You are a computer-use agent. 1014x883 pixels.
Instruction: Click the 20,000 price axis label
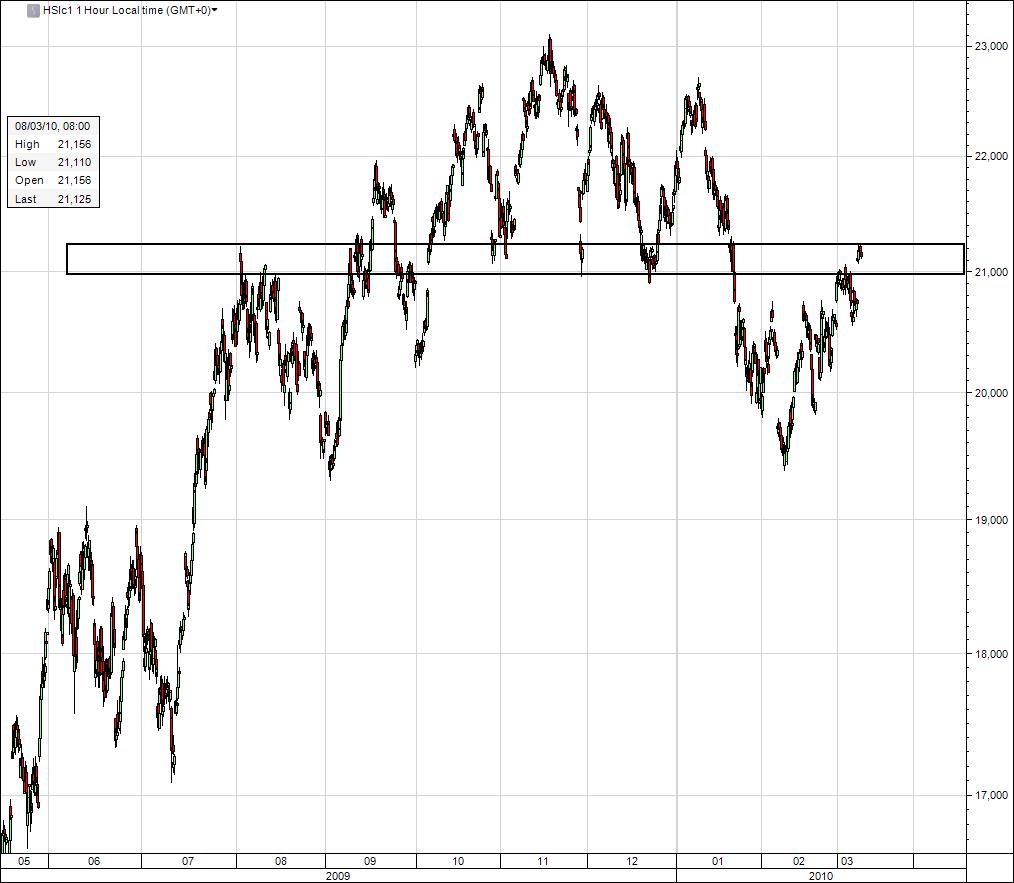click(990, 393)
